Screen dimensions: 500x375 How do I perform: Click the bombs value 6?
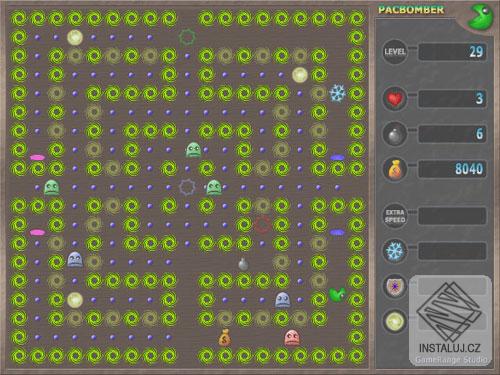[x=479, y=134]
